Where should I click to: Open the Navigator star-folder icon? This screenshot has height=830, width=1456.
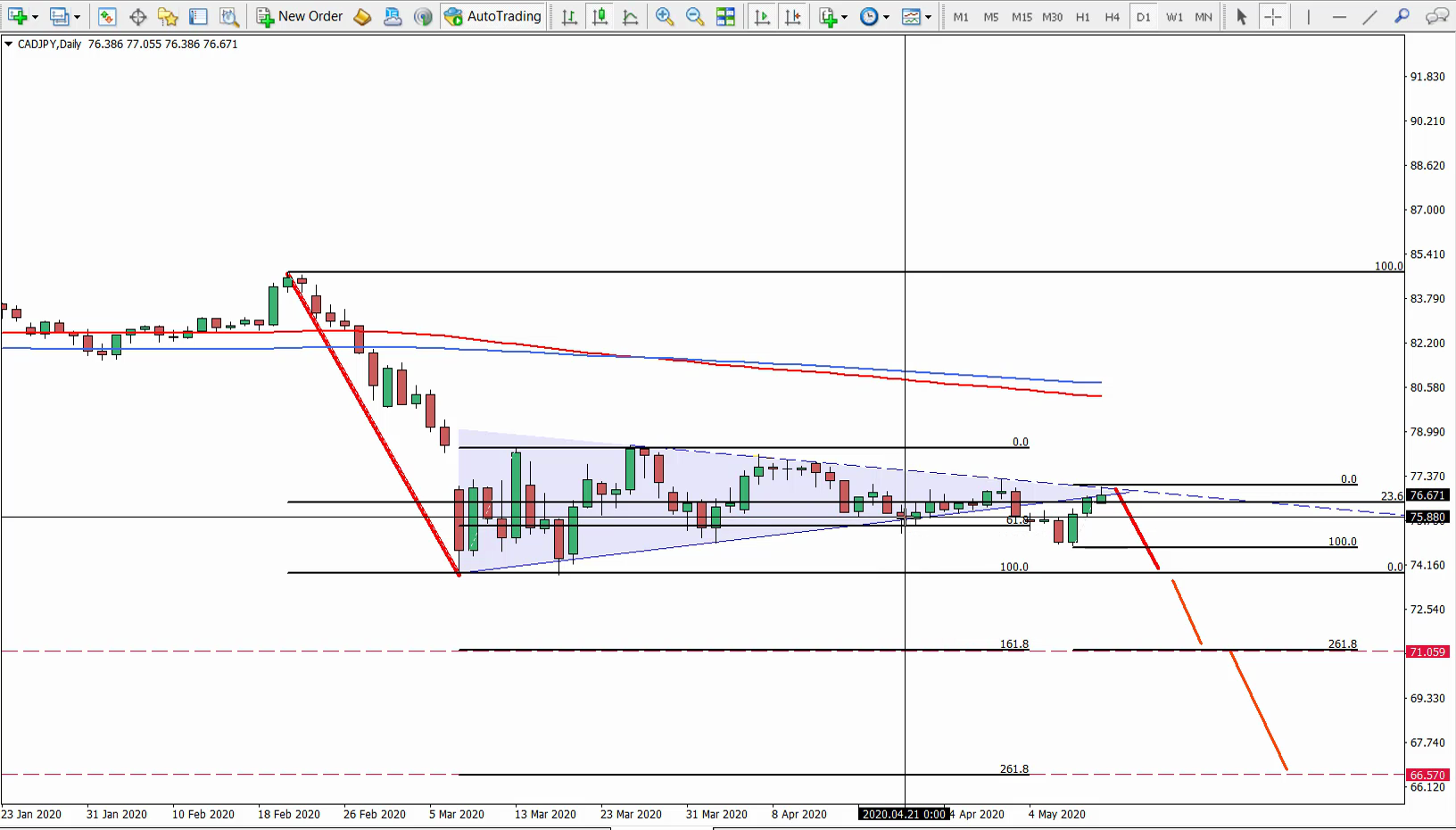tap(168, 16)
